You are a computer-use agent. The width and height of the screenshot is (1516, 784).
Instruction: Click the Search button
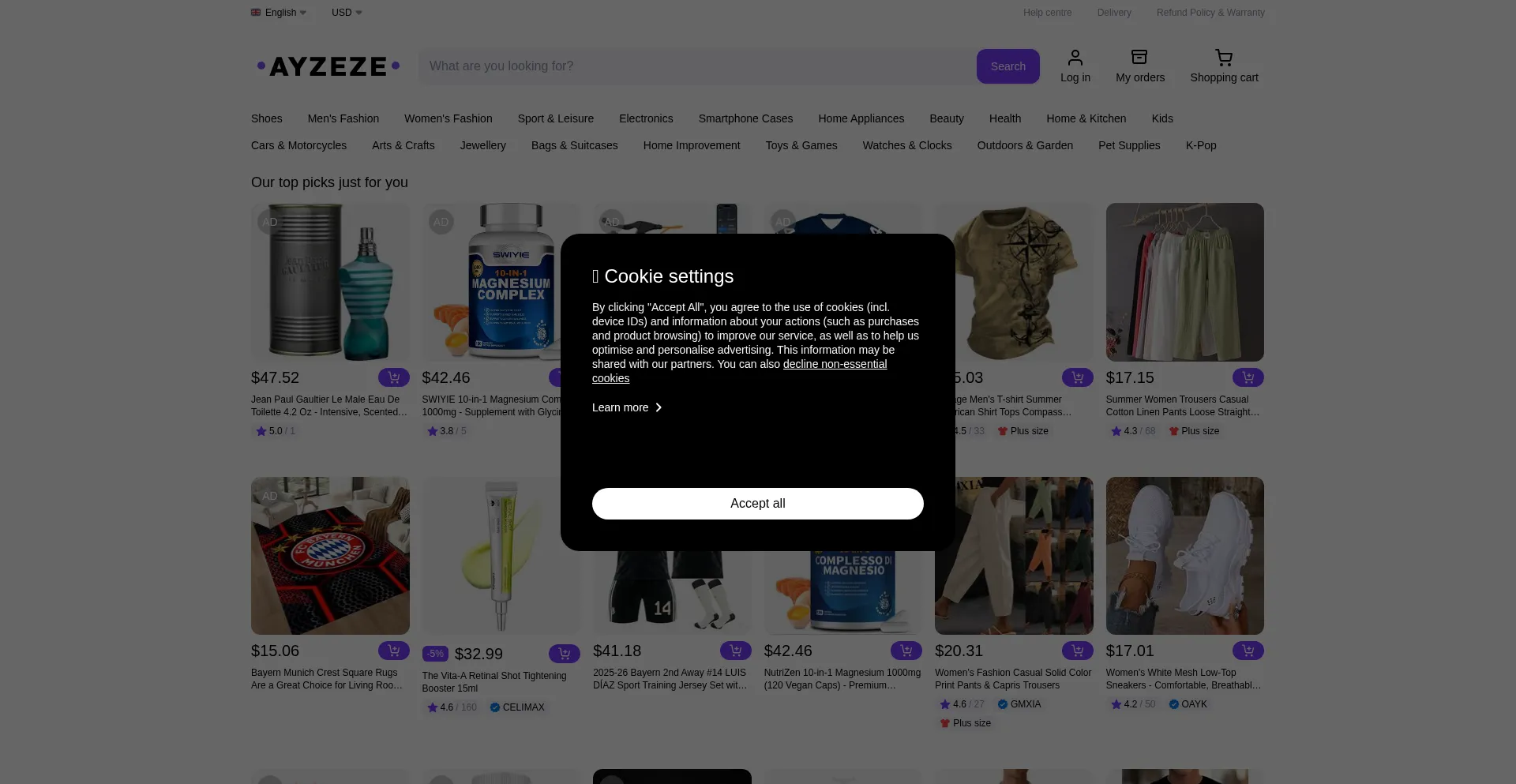pyautogui.click(x=1008, y=66)
